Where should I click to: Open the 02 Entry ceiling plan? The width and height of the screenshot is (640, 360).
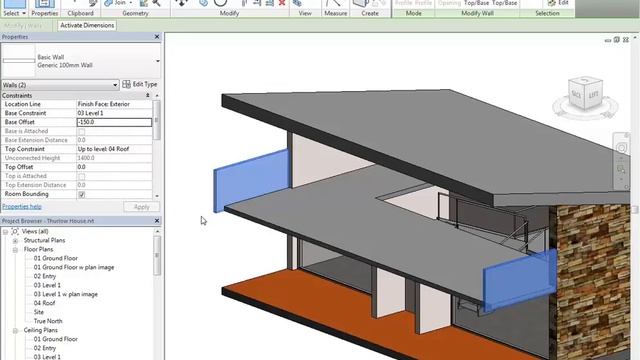tap(45, 348)
